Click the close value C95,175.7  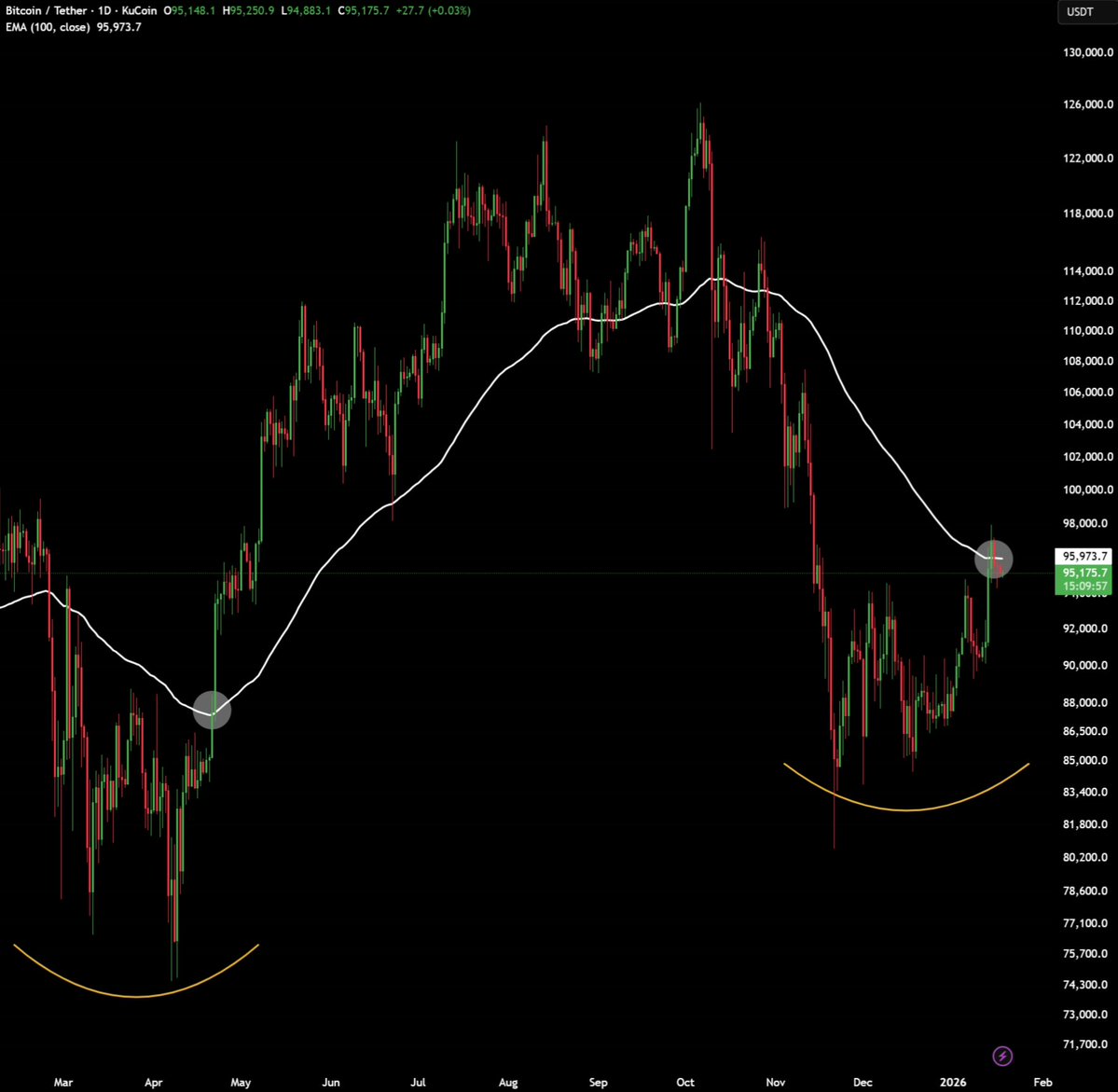pos(364,10)
